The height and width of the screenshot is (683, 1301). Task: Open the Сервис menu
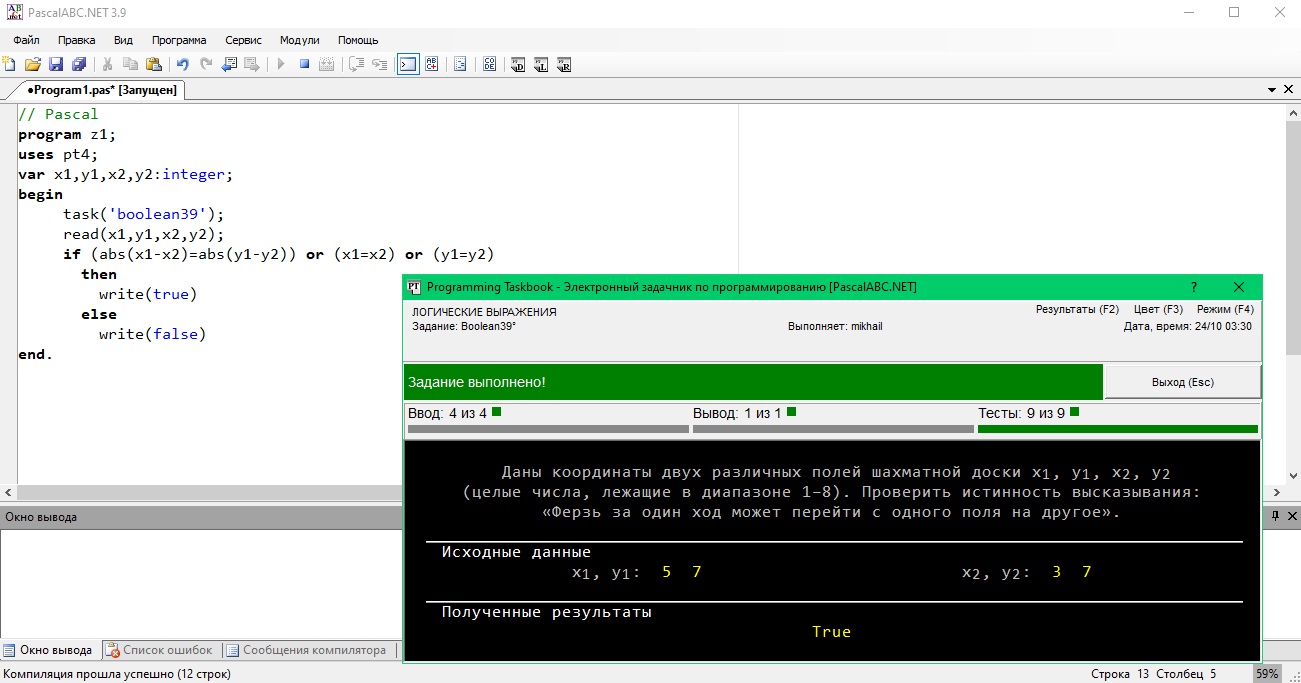243,40
